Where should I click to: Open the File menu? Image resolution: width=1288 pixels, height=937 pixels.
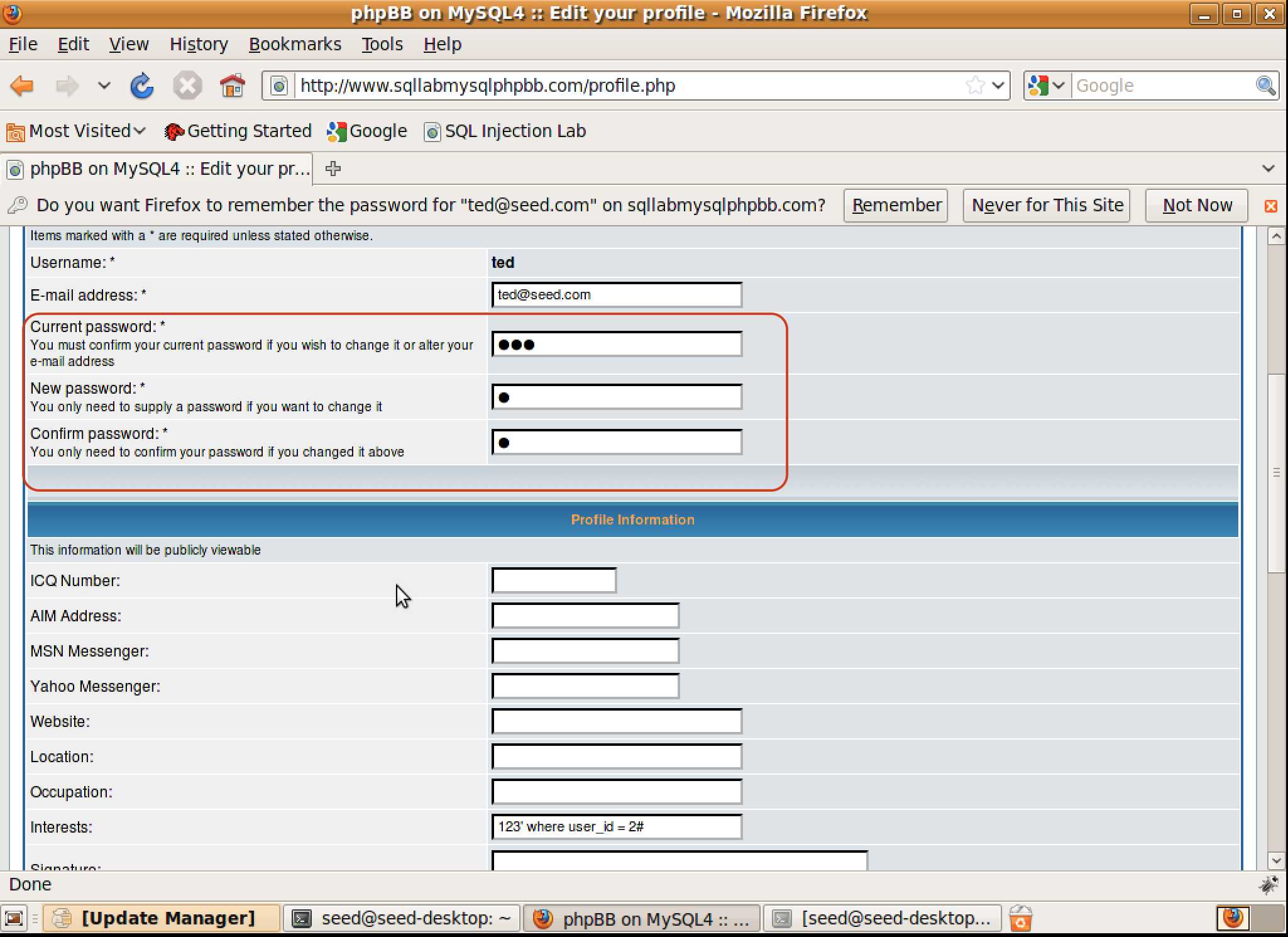[x=23, y=44]
